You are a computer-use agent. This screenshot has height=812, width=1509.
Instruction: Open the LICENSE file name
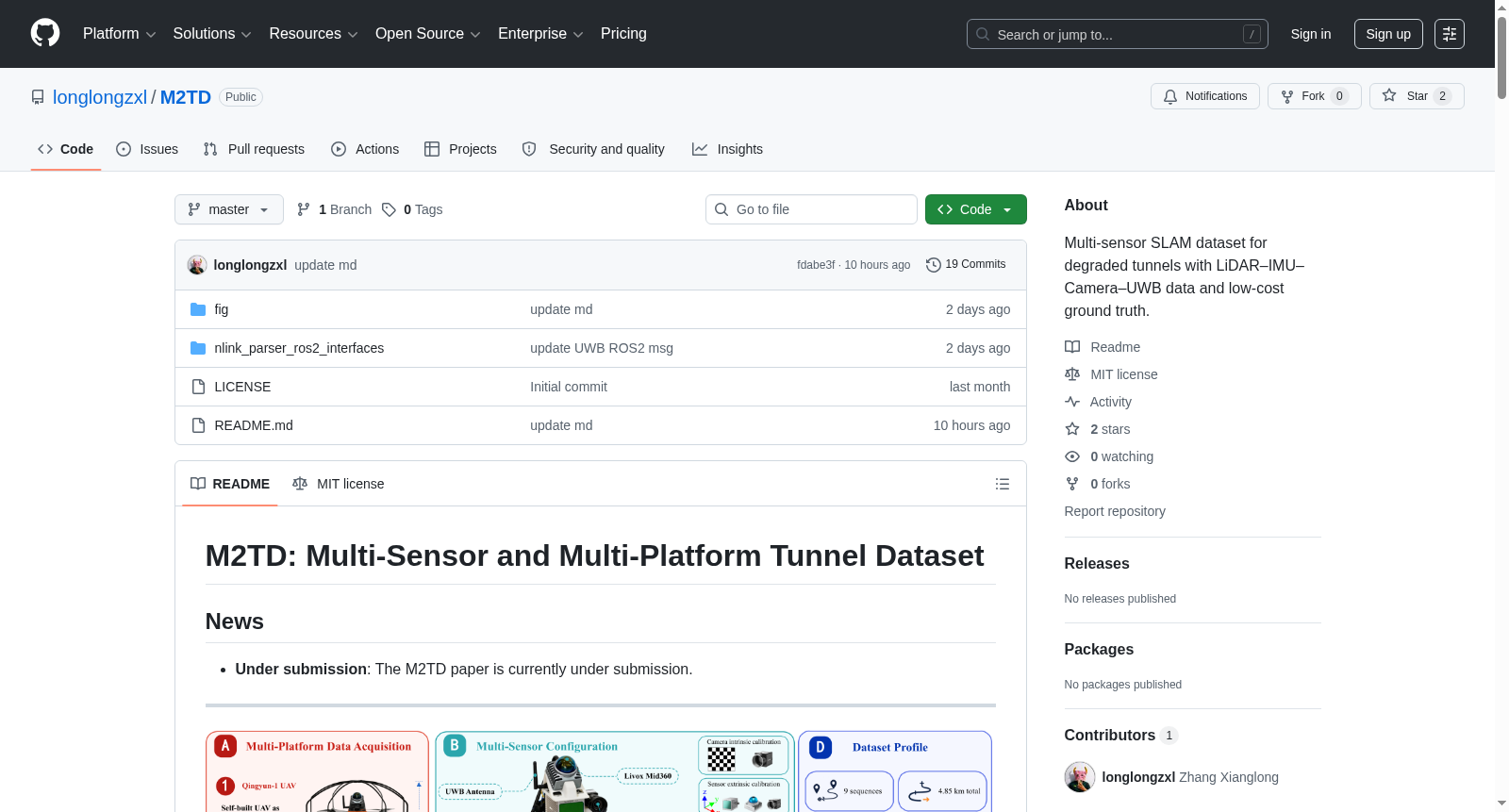242,387
